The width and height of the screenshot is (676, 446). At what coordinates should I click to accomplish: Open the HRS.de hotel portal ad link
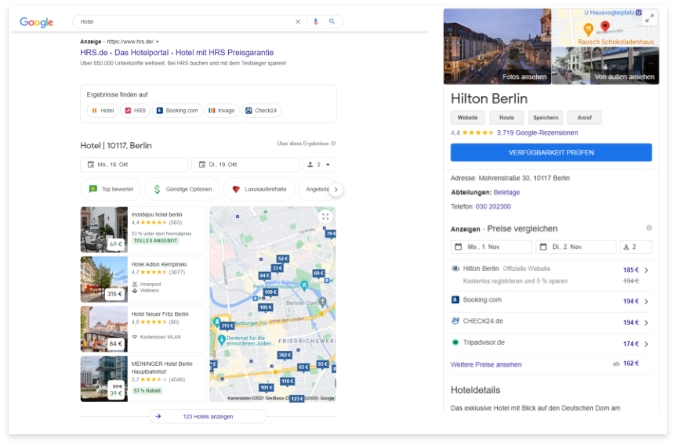(x=177, y=53)
